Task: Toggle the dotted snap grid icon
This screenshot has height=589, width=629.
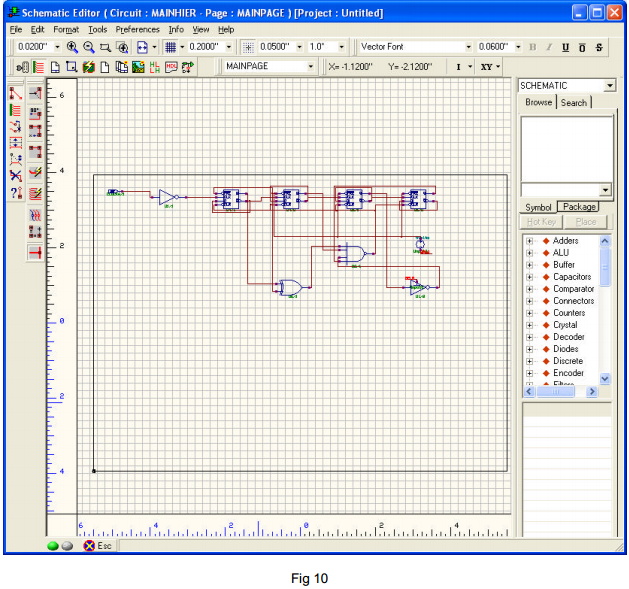Action: point(248,47)
